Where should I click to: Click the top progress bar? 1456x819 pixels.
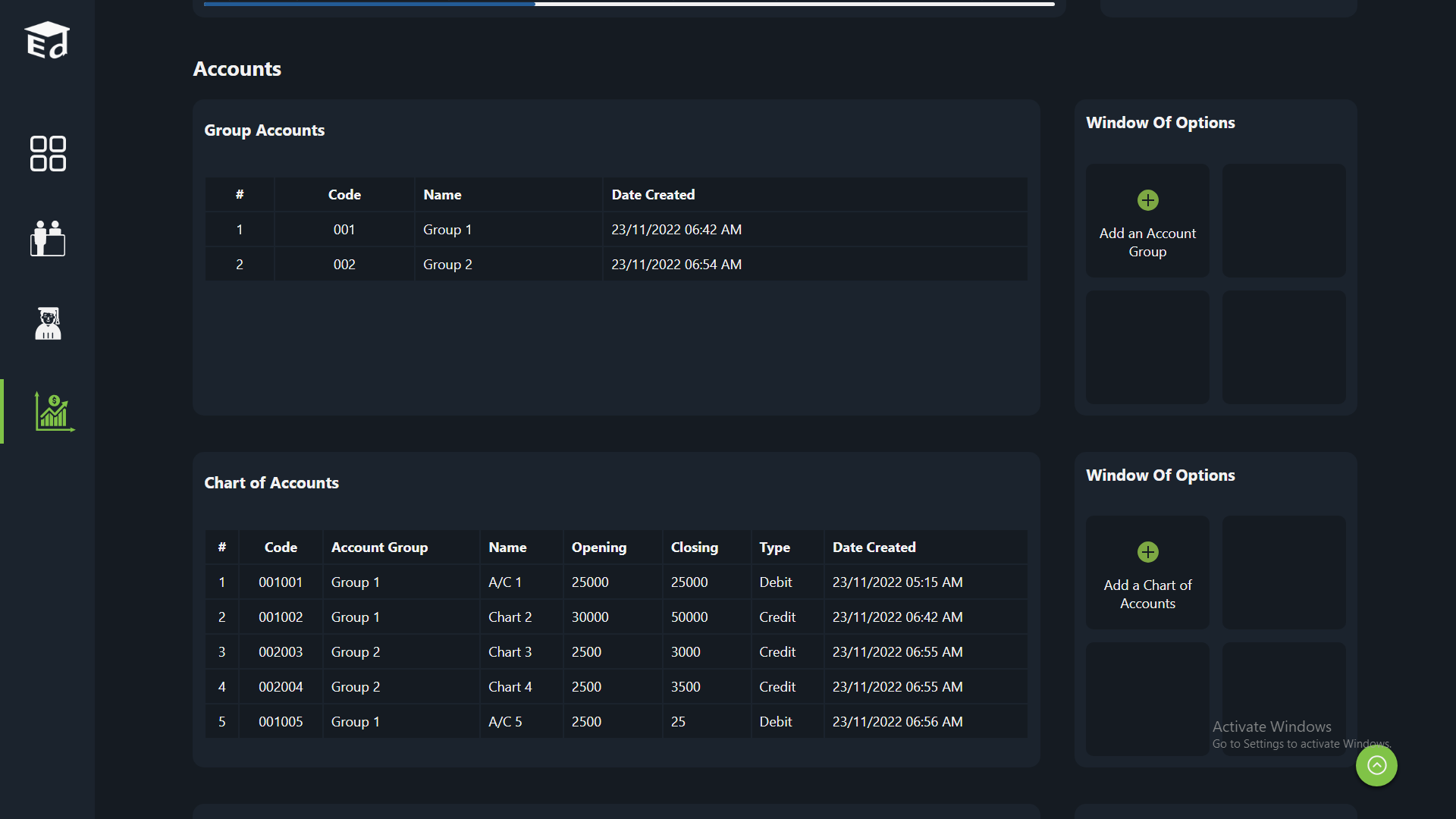(629, 4)
